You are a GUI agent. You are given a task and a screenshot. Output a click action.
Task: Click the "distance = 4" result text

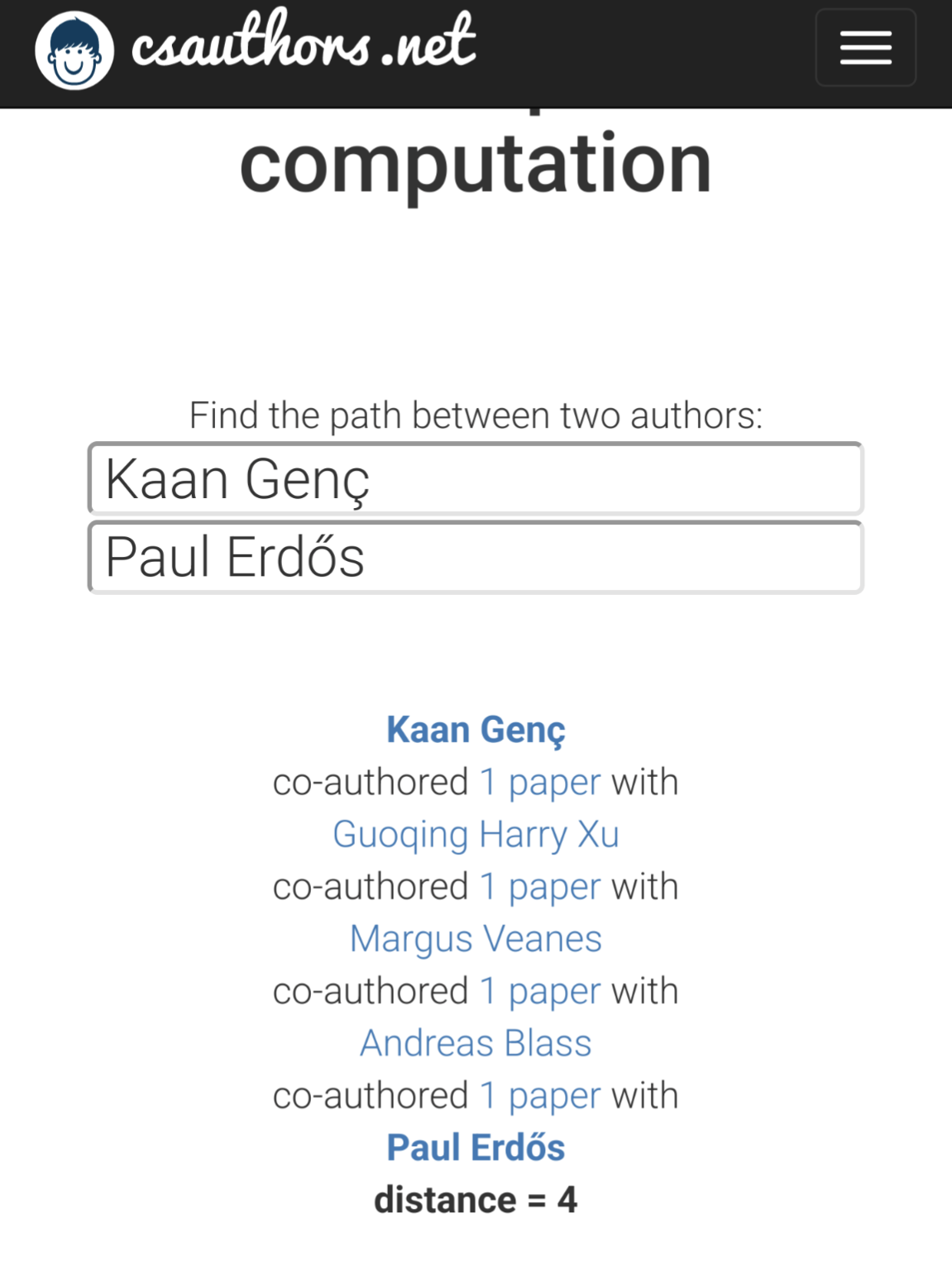(x=476, y=1200)
